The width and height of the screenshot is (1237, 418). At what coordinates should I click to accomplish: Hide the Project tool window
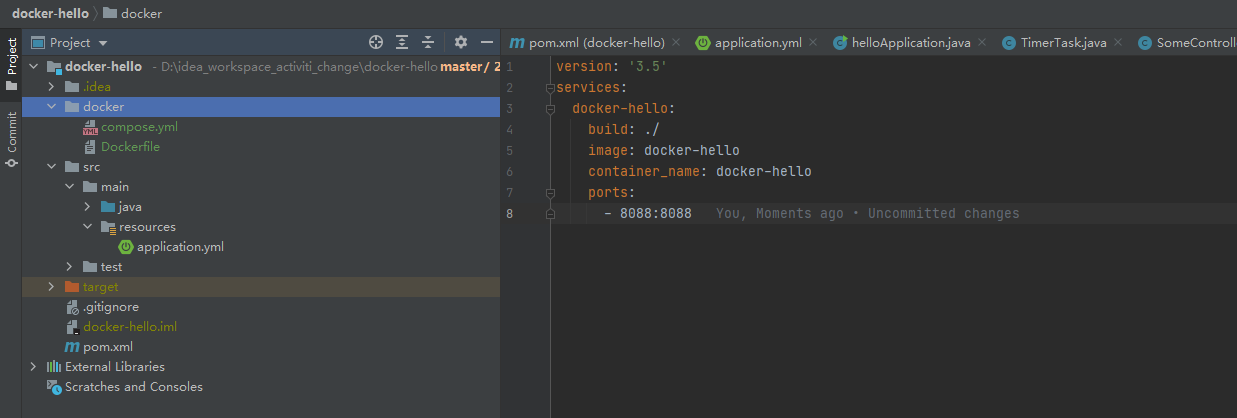pyautogui.click(x=487, y=42)
